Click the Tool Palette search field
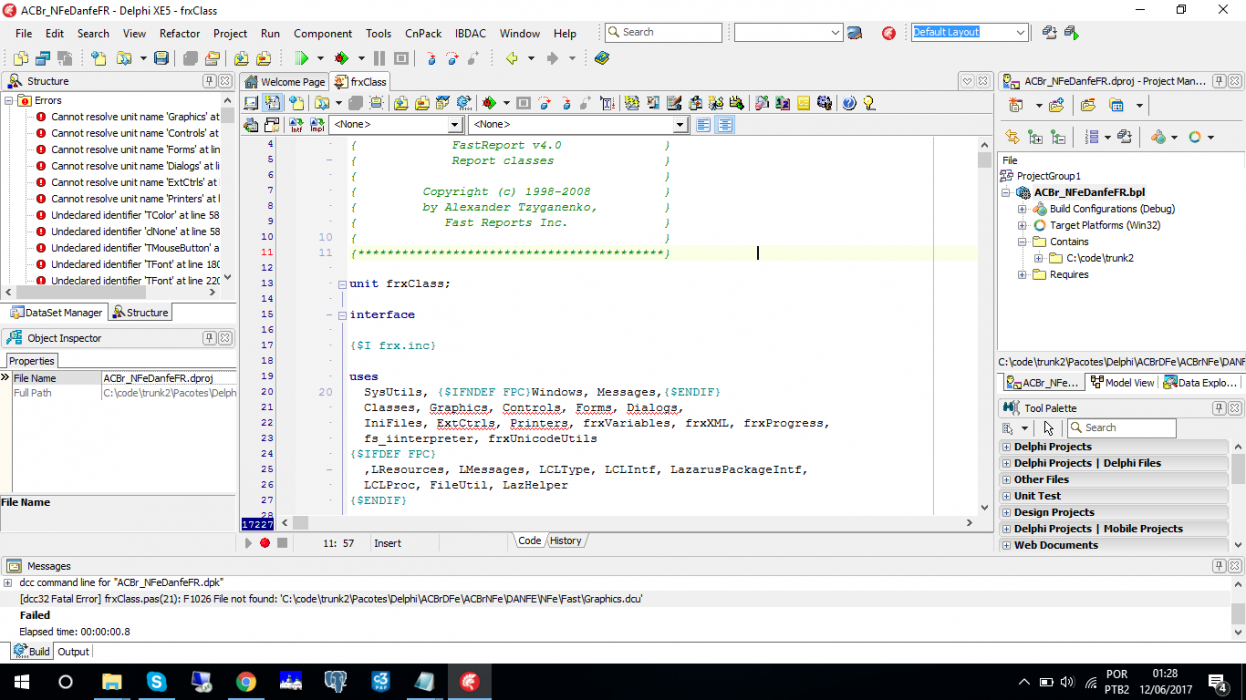Image resolution: width=1246 pixels, height=700 pixels. 1130,428
